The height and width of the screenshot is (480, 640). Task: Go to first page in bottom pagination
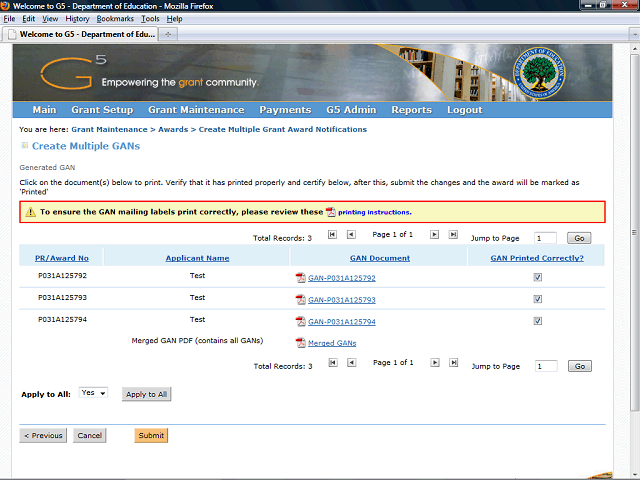[x=332, y=363]
